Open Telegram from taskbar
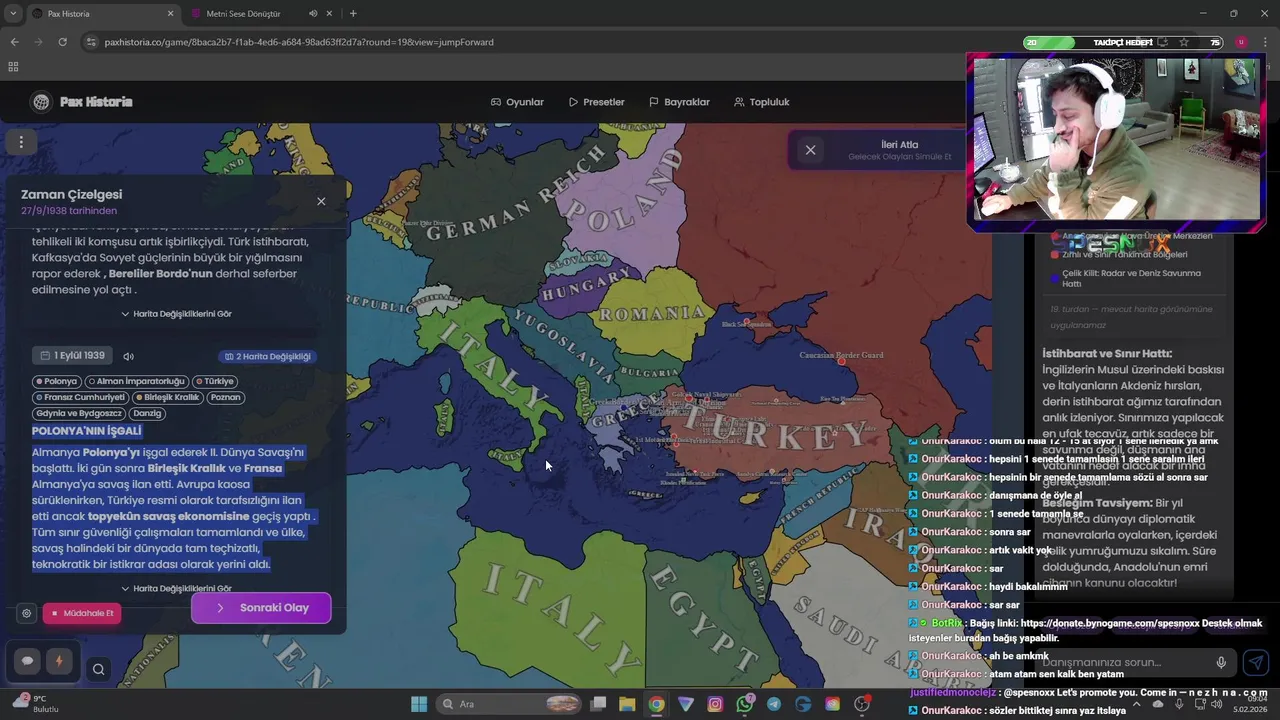The height and width of the screenshot is (720, 1280). pos(774,704)
